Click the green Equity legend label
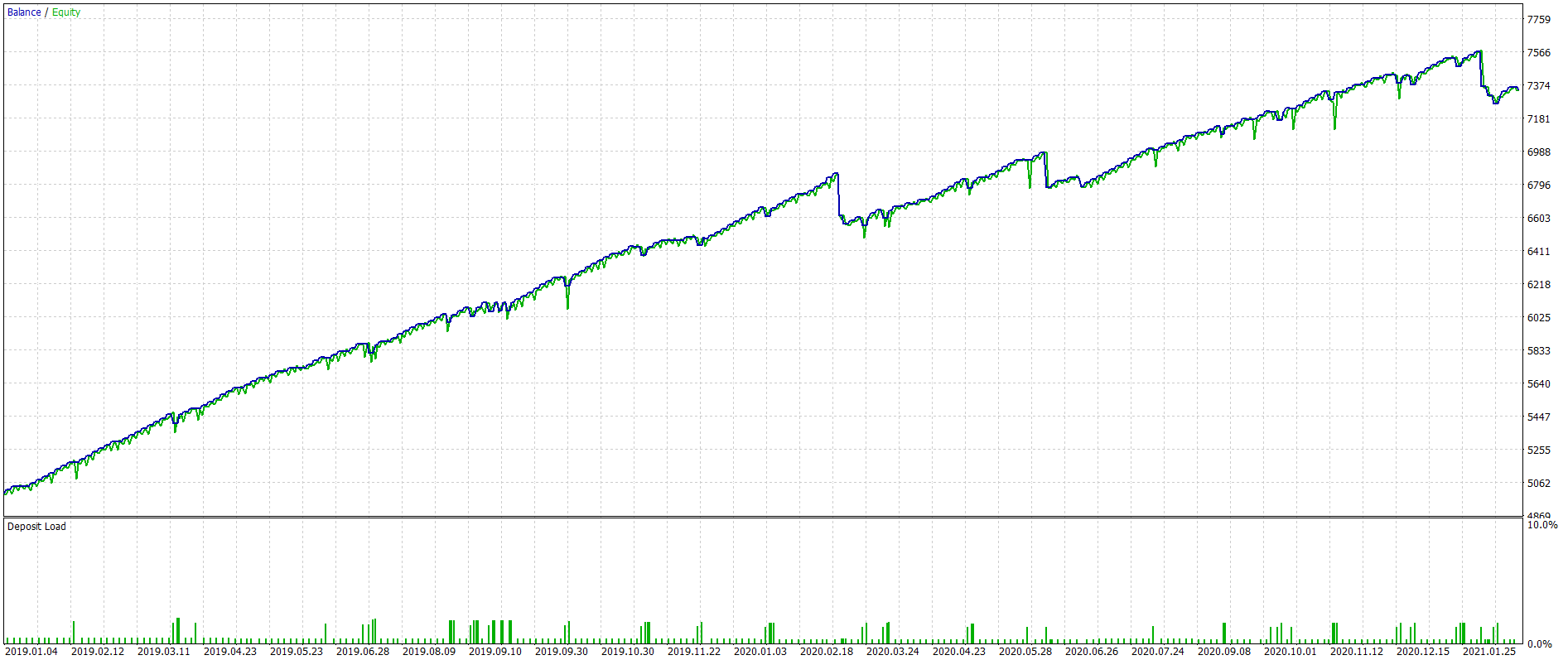This screenshot has height=660, width=1568. 66,12
